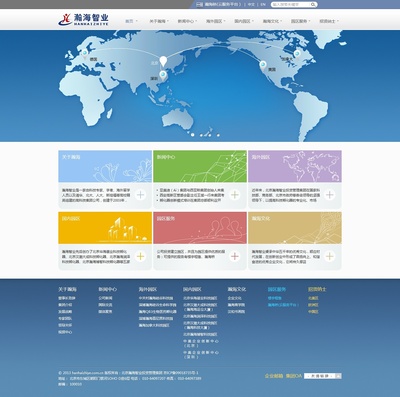This screenshot has width=400, height=397.
Task: Switch to the second carousel slide dot
Action: (x=201, y=135)
